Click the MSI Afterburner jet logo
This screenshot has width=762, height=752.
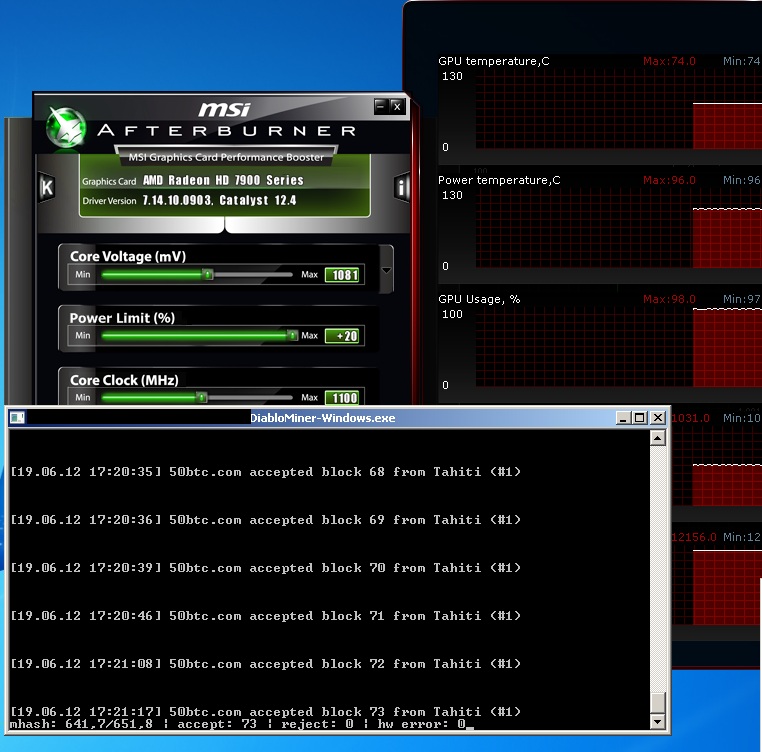click(66, 127)
